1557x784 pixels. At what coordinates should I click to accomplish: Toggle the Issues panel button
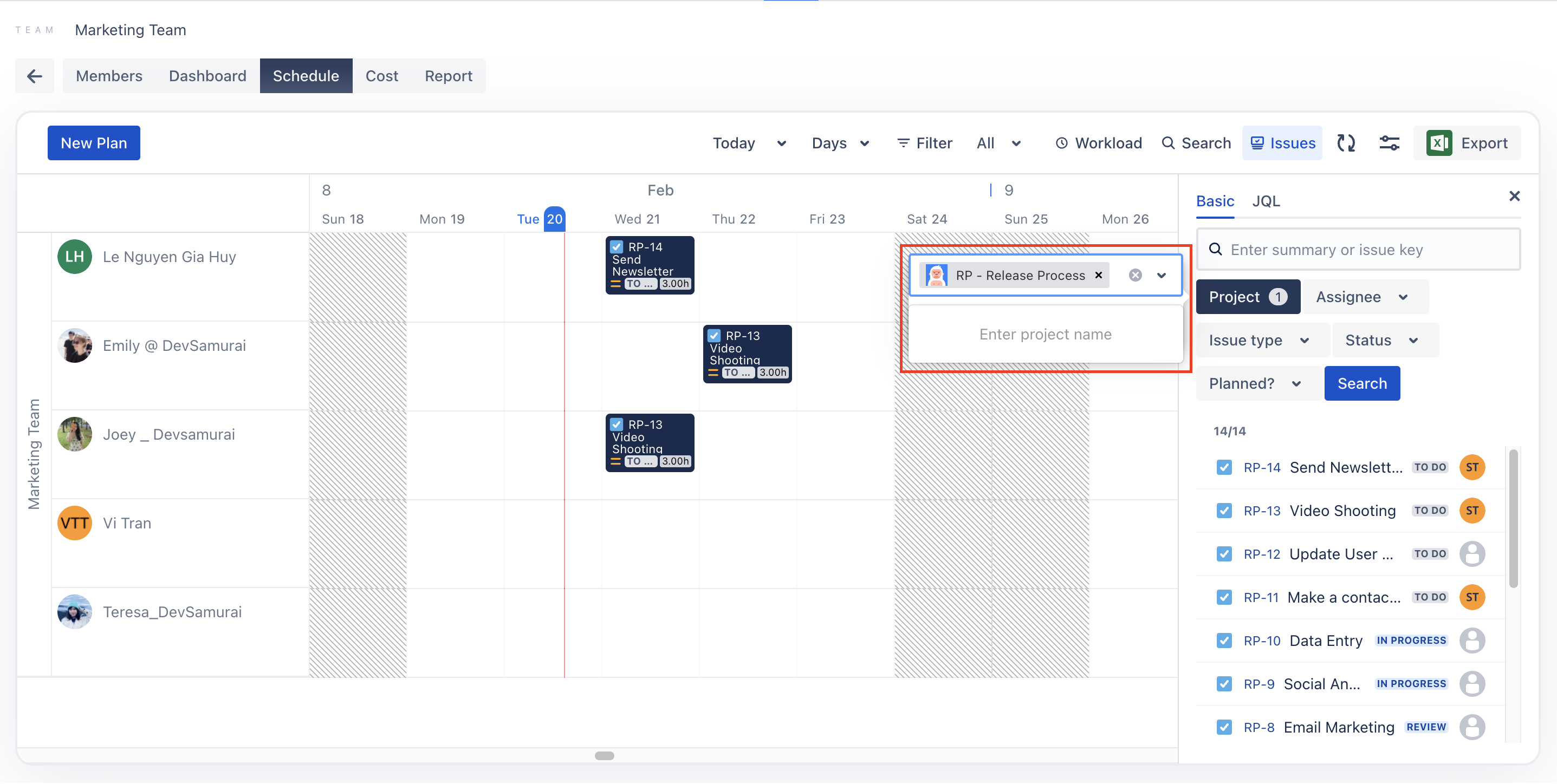[x=1282, y=143]
